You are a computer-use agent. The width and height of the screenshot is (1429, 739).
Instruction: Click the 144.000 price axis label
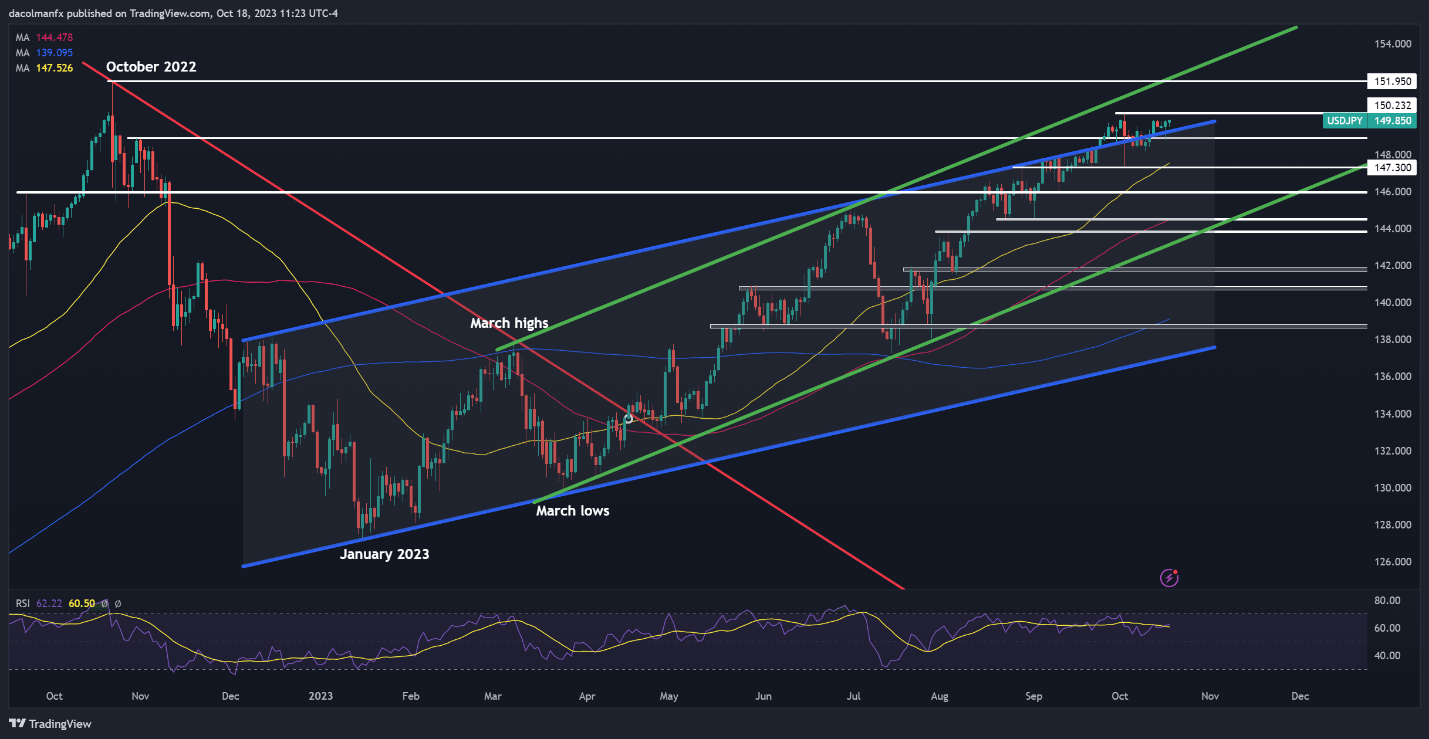pyautogui.click(x=1393, y=229)
